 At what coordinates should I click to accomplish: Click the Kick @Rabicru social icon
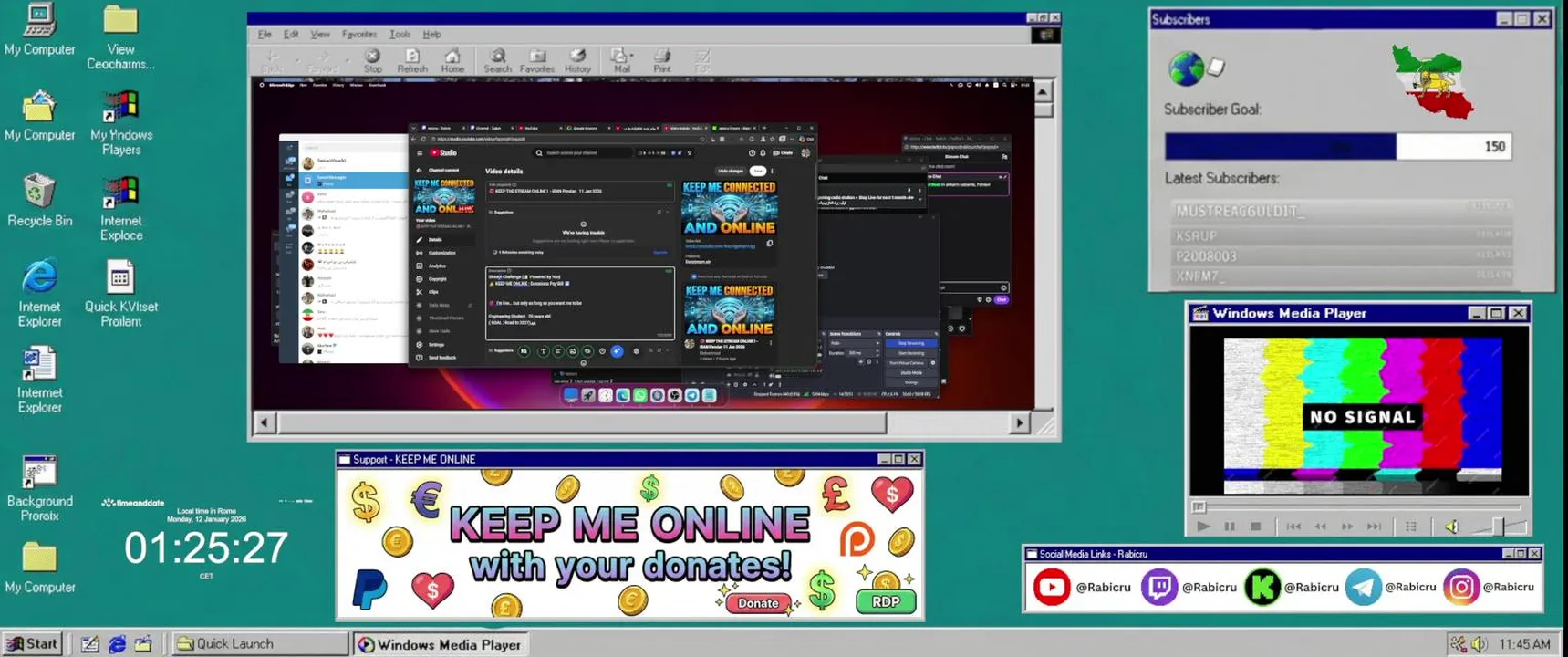pyautogui.click(x=1262, y=587)
